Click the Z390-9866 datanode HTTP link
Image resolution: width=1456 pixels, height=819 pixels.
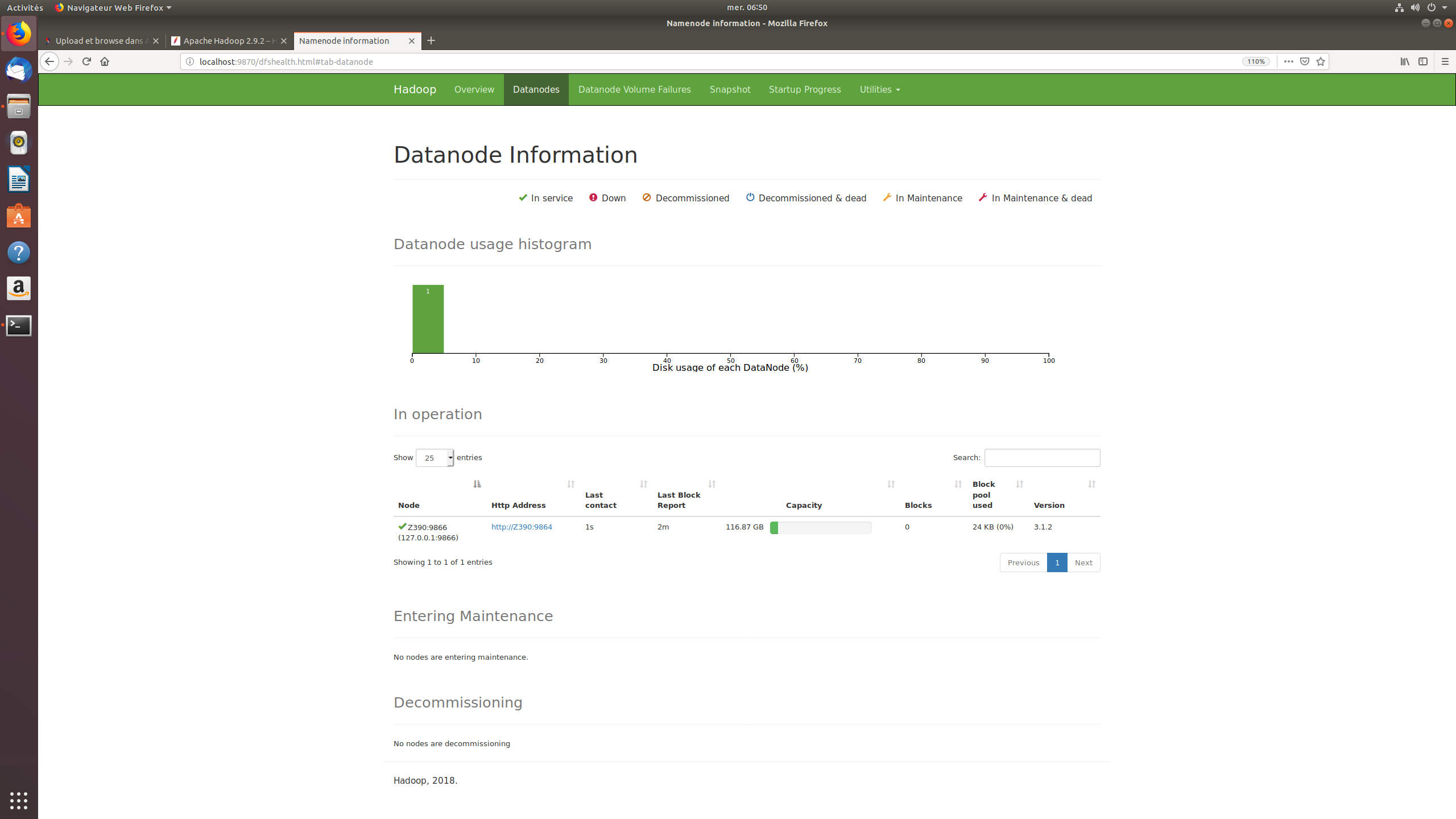[520, 527]
